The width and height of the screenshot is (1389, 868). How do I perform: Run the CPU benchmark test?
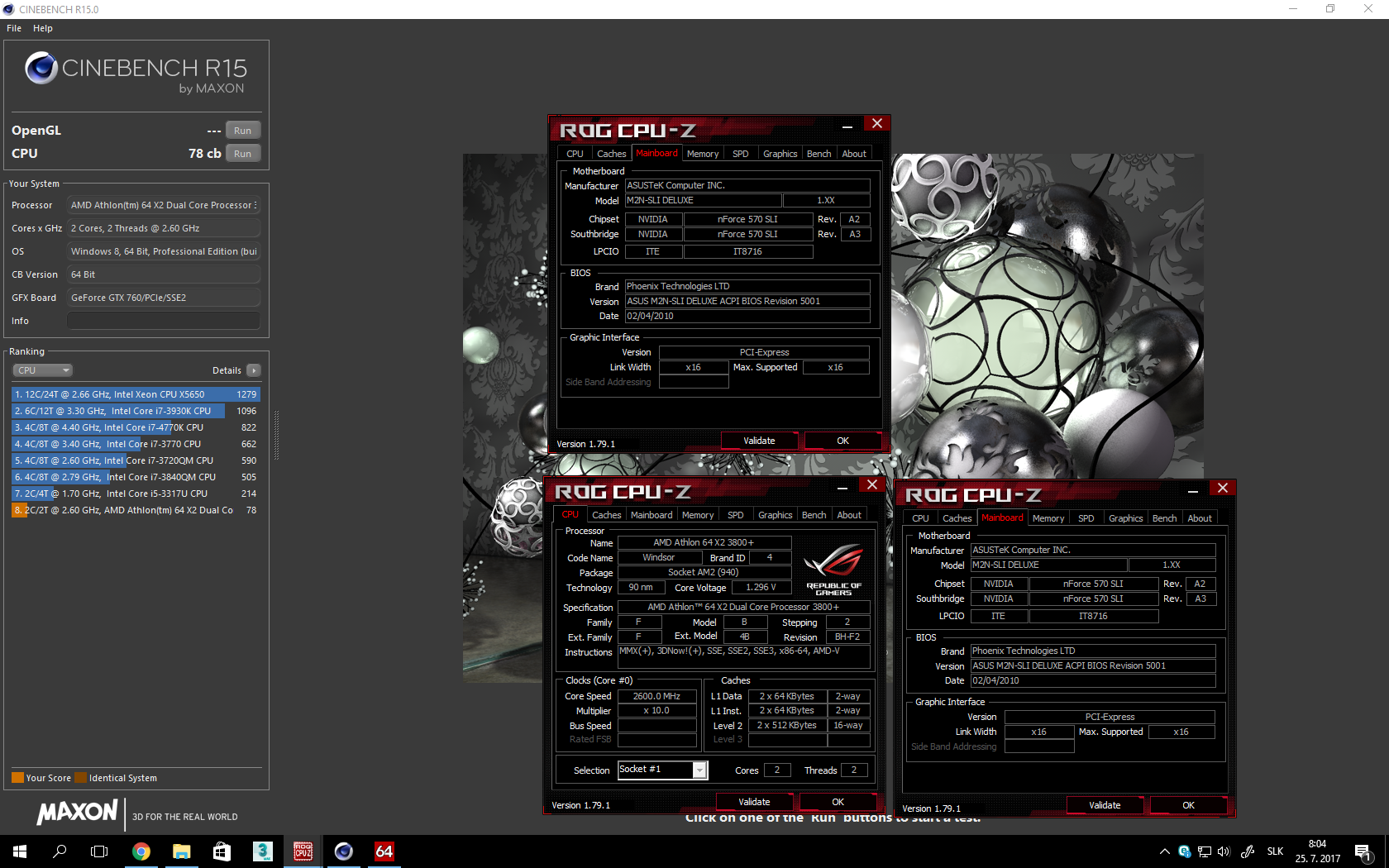click(242, 154)
